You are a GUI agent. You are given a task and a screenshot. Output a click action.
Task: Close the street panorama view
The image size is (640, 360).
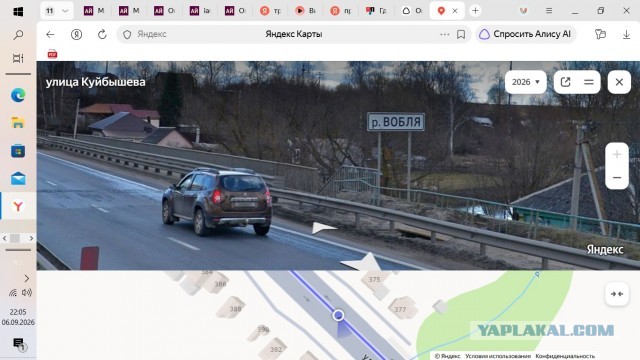tap(619, 82)
